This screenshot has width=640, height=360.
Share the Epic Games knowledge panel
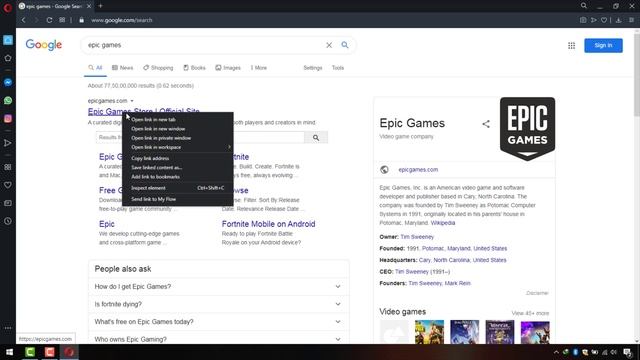(x=486, y=124)
